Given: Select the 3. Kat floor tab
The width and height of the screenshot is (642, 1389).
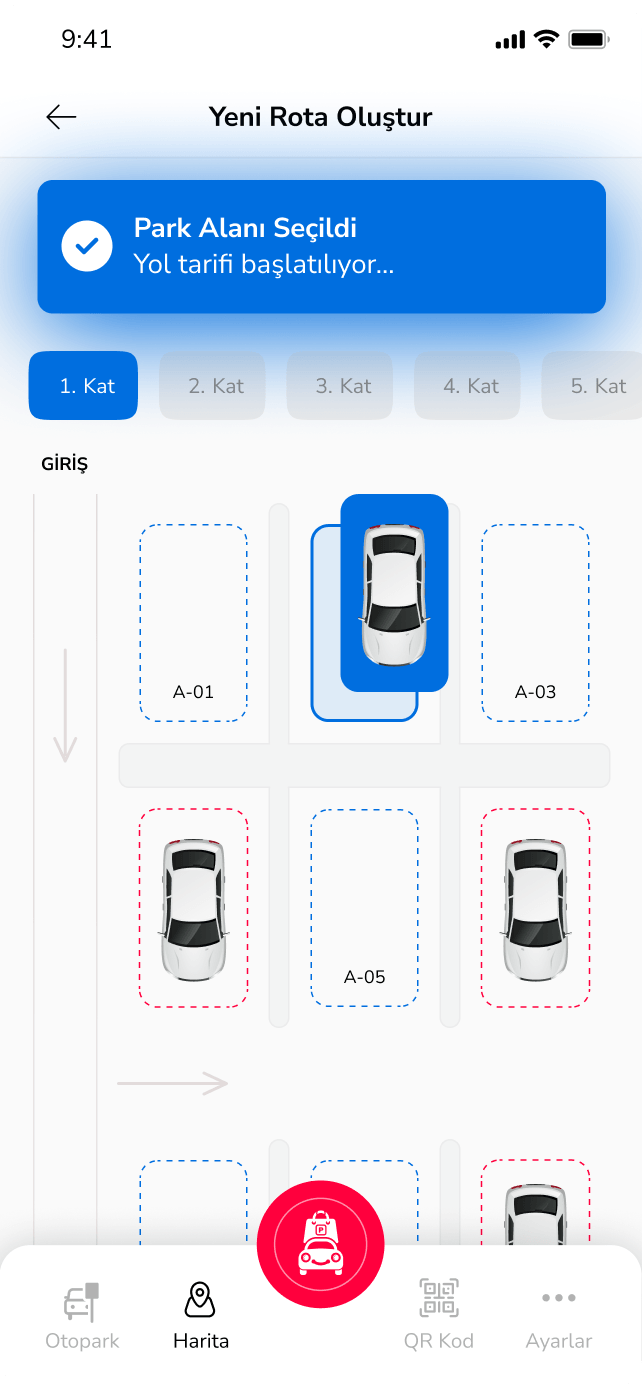Looking at the screenshot, I should [340, 385].
